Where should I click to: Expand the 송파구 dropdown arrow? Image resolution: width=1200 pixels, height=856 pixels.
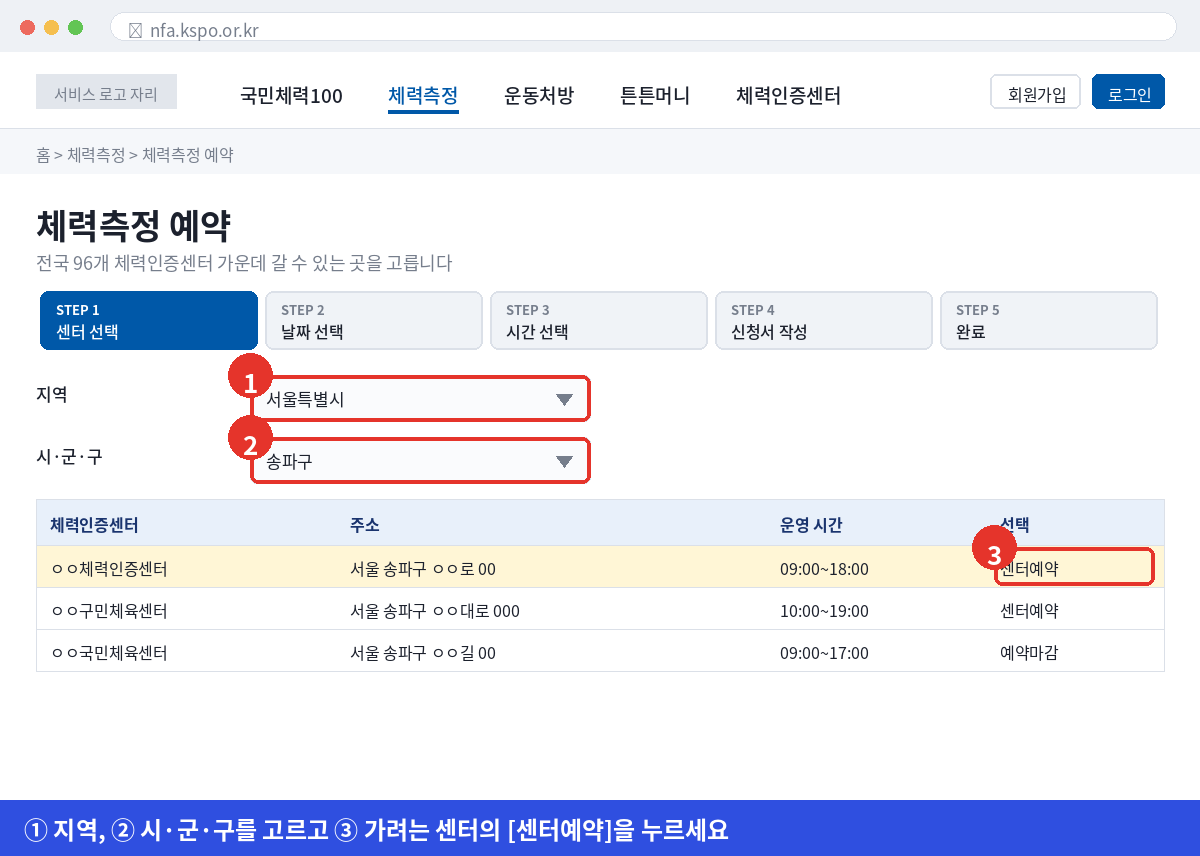[x=564, y=462]
